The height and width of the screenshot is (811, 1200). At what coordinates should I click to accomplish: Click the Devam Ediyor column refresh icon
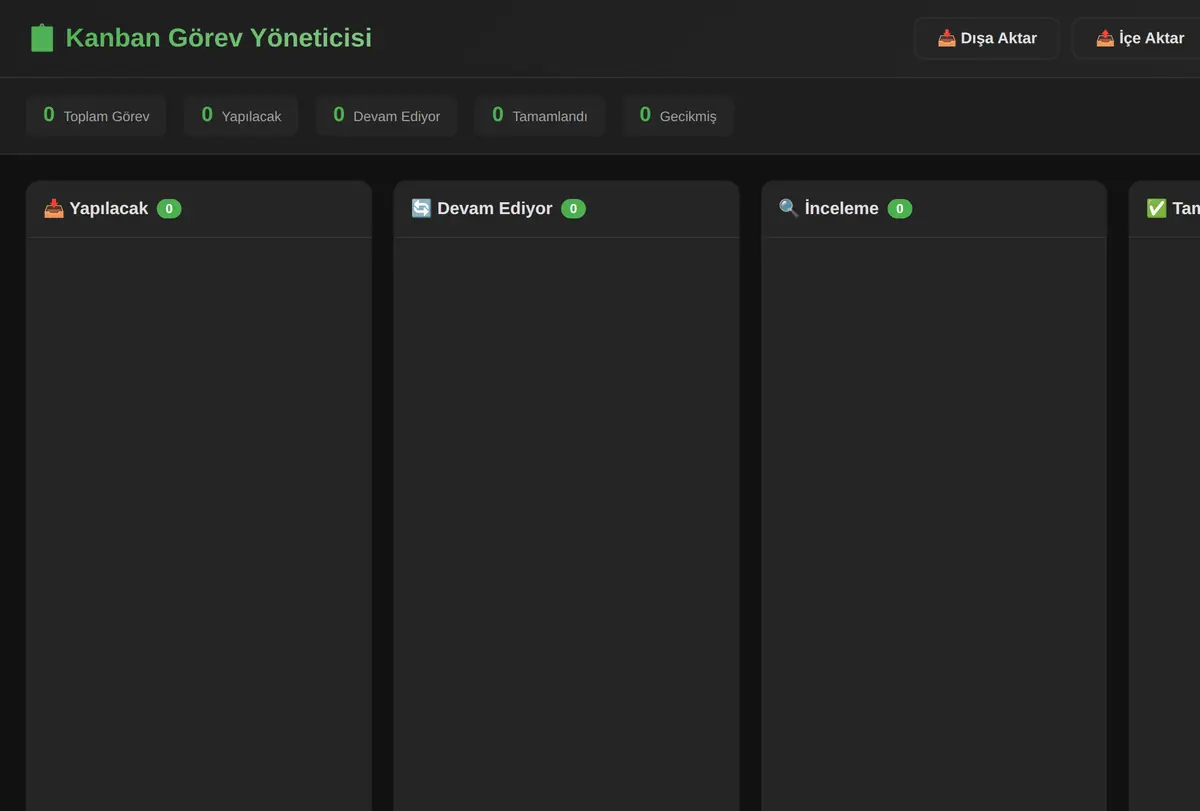point(421,208)
